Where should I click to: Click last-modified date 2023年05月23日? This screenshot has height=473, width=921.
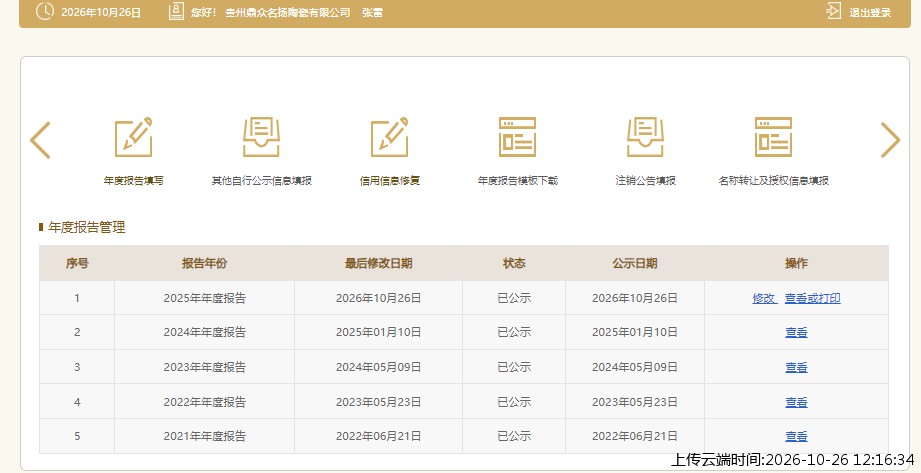point(378,402)
